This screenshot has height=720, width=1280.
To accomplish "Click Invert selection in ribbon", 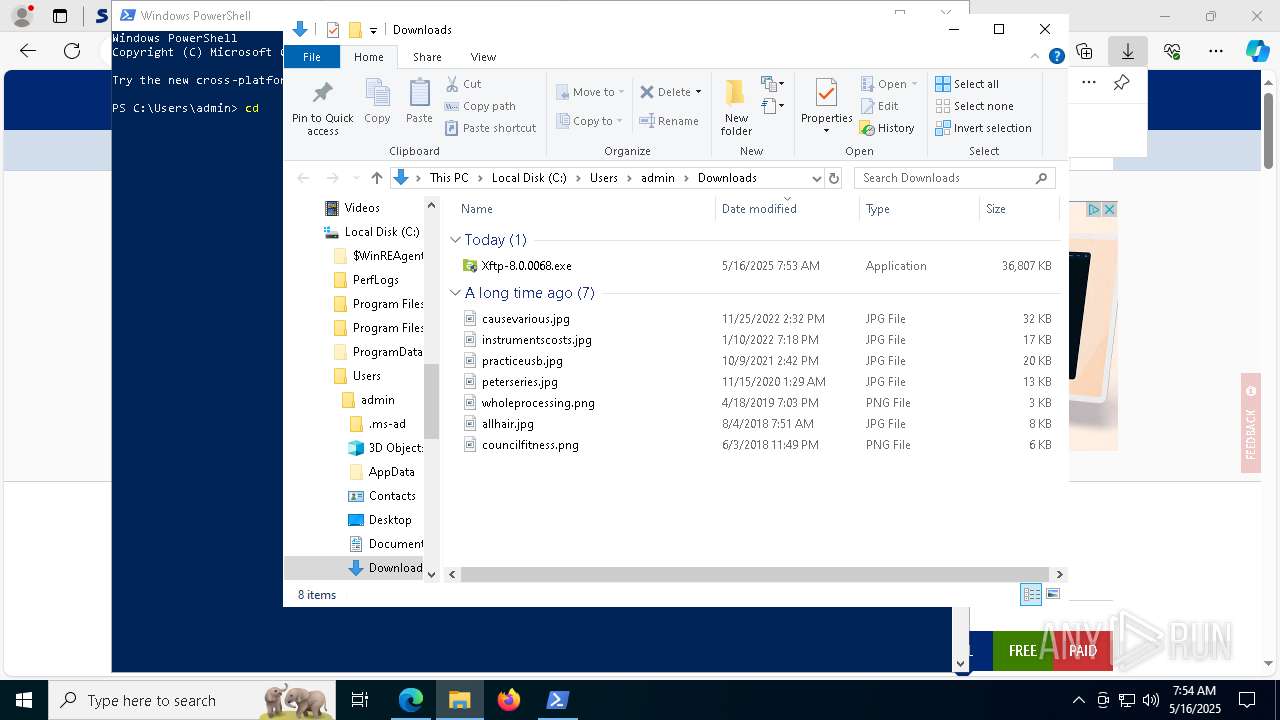I will coord(983,128).
